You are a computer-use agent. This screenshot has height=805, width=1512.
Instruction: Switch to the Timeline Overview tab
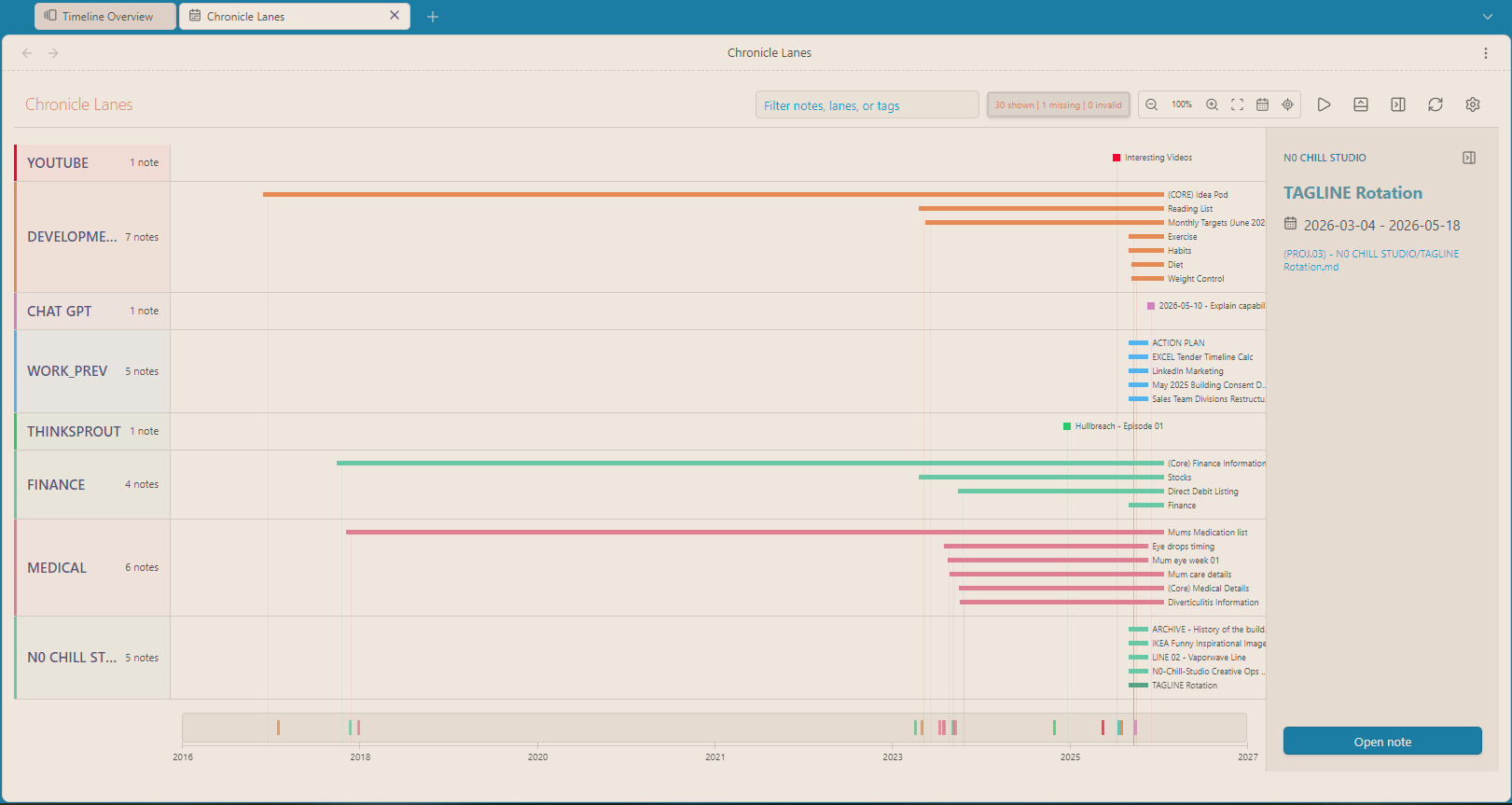click(x=105, y=16)
